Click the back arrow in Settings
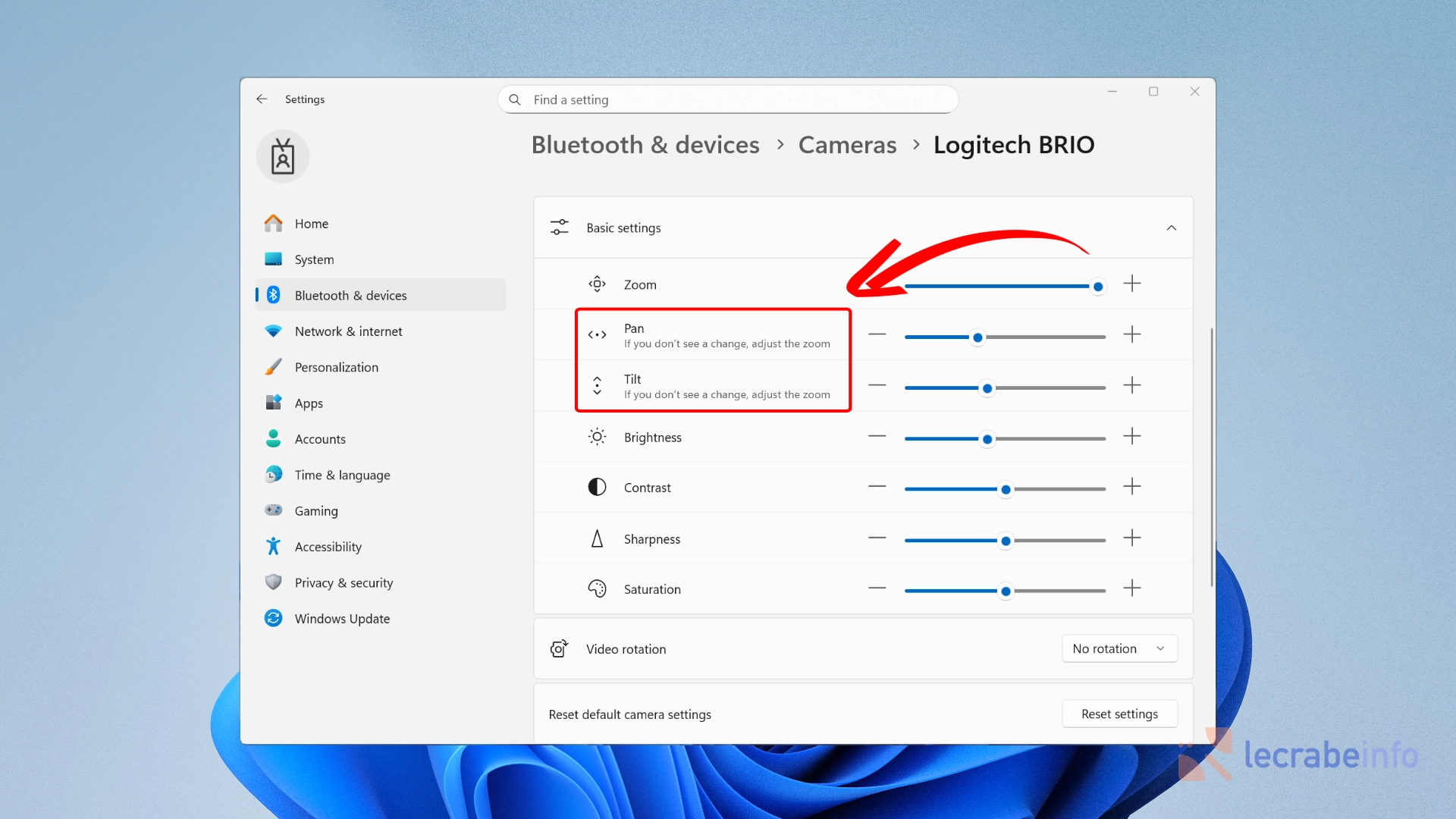 pos(262,99)
